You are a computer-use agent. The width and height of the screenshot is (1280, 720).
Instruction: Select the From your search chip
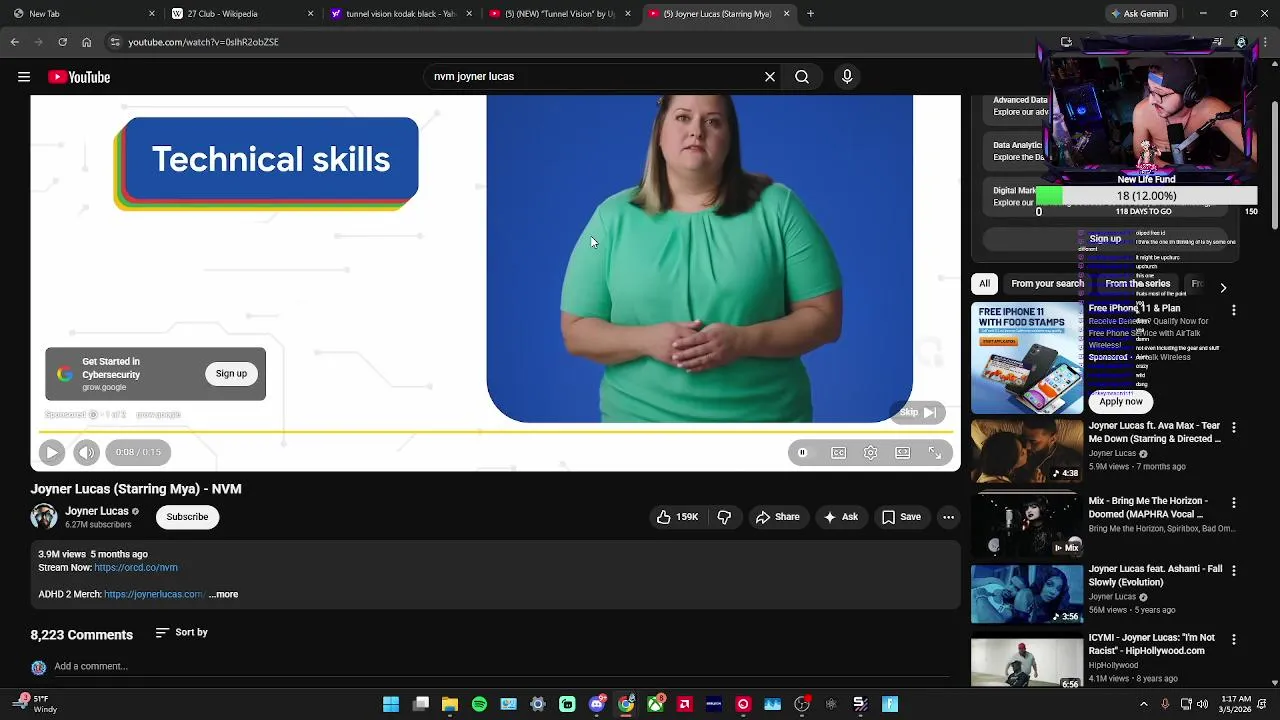[1047, 284]
